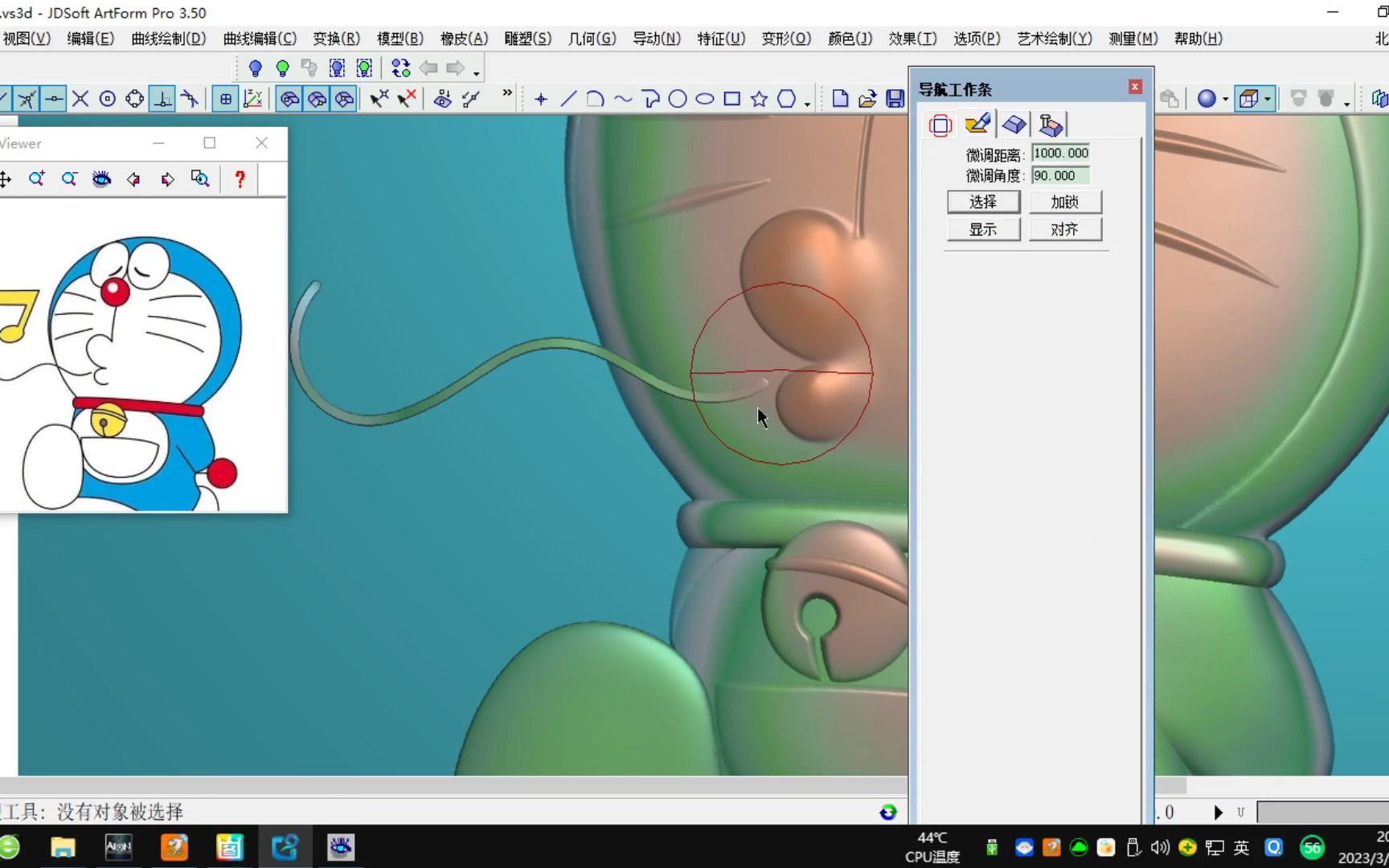This screenshot has height=868, width=1389.
Task: Save the file with floppy disk icon
Action: tap(895, 99)
